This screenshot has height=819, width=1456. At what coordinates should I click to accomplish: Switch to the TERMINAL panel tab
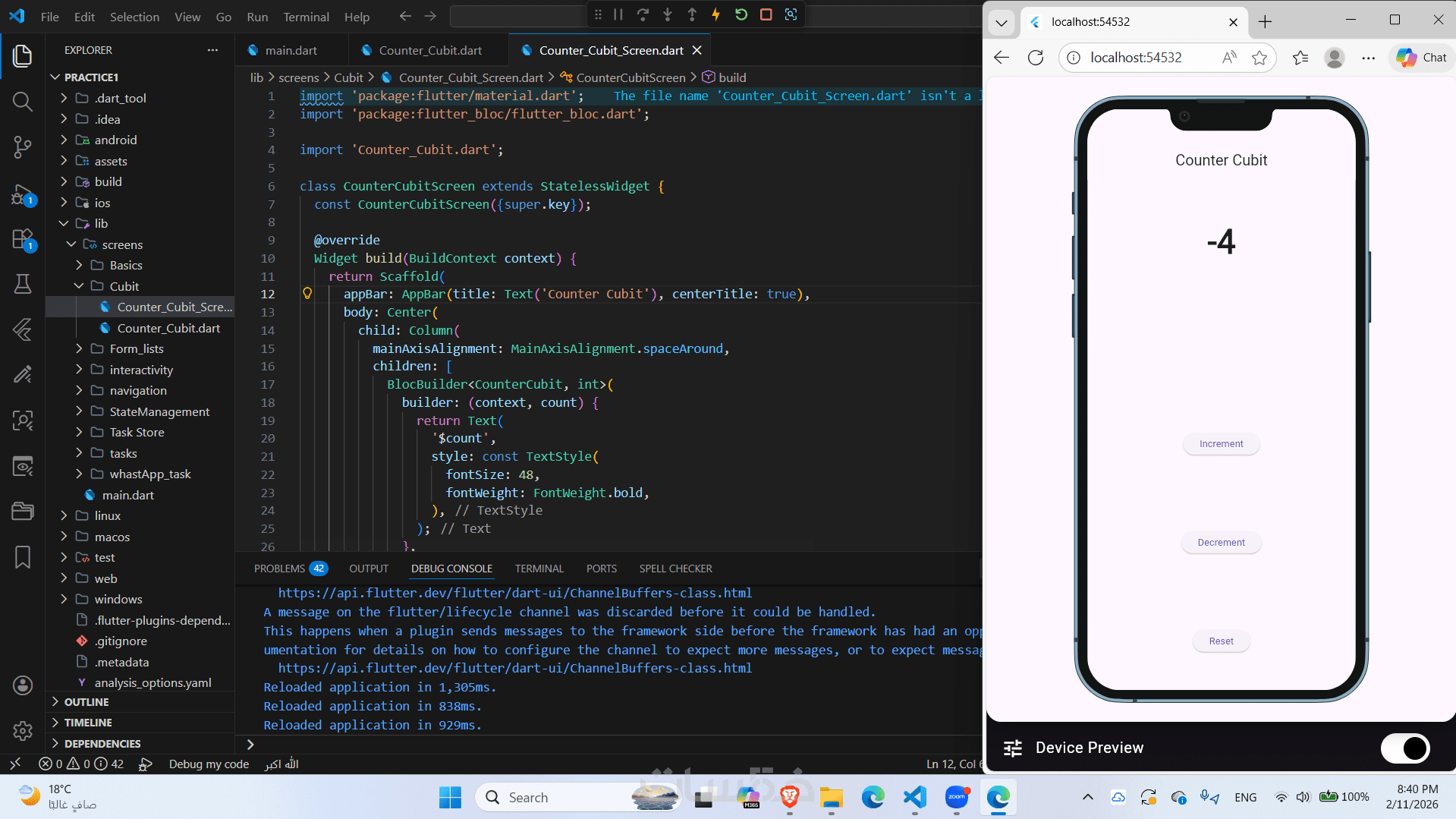[x=539, y=569]
